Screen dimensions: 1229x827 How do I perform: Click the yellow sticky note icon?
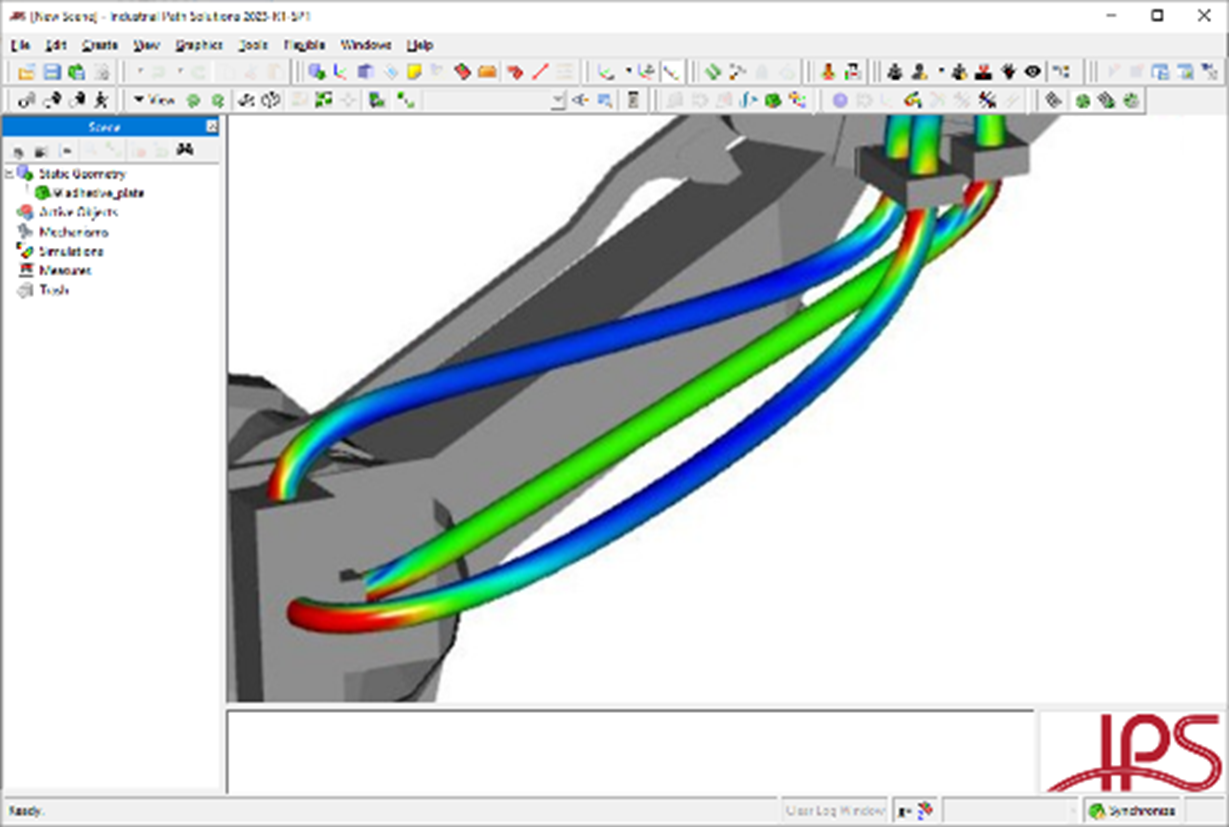414,71
